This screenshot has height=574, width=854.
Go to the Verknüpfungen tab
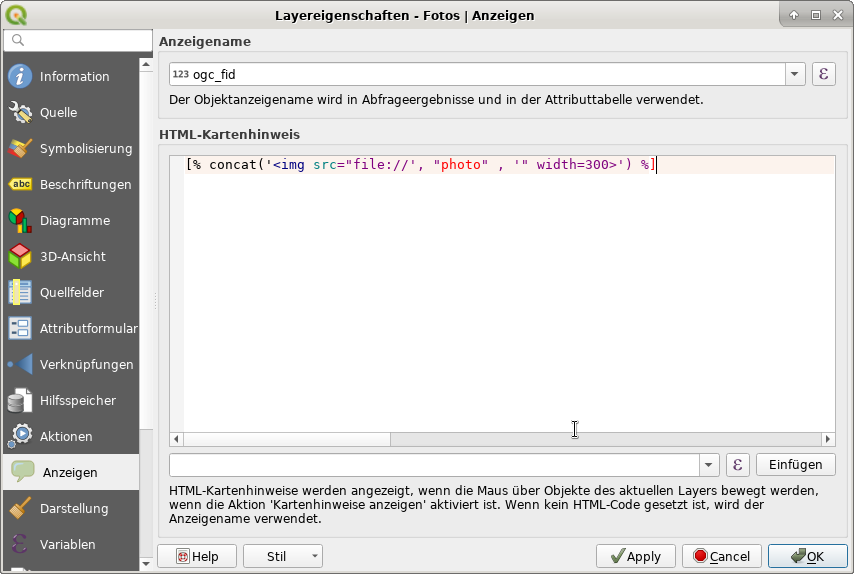click(86, 365)
